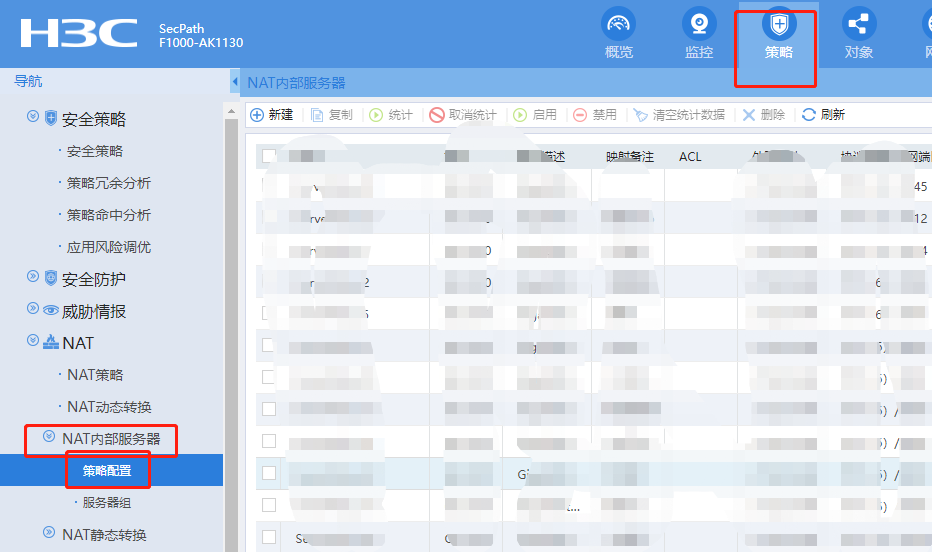Open the 安全策略 sub-item in navigation
932x552 pixels.
click(x=95, y=151)
